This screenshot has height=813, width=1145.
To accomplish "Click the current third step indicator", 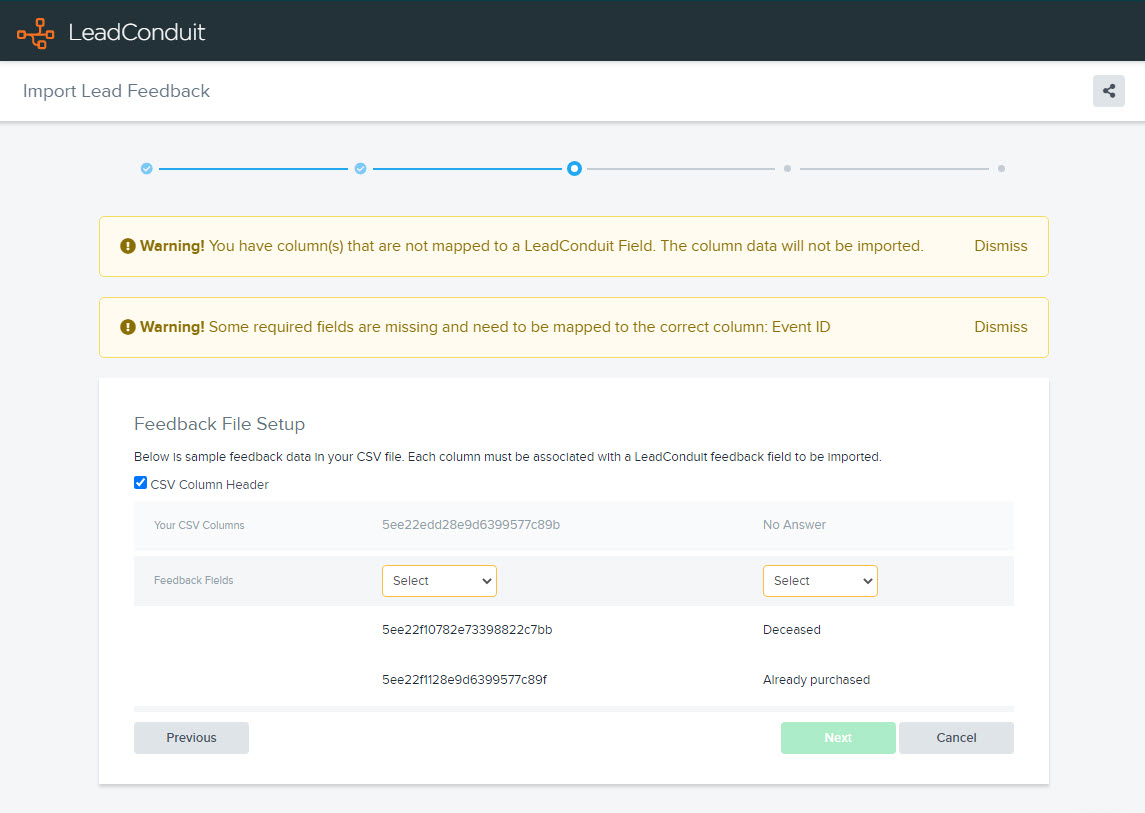I will pyautogui.click(x=574, y=169).
